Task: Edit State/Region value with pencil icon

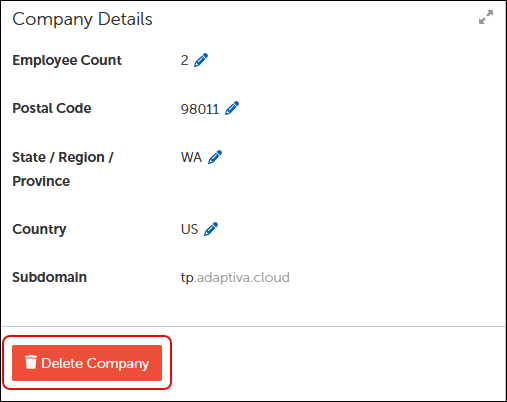Action: point(215,157)
